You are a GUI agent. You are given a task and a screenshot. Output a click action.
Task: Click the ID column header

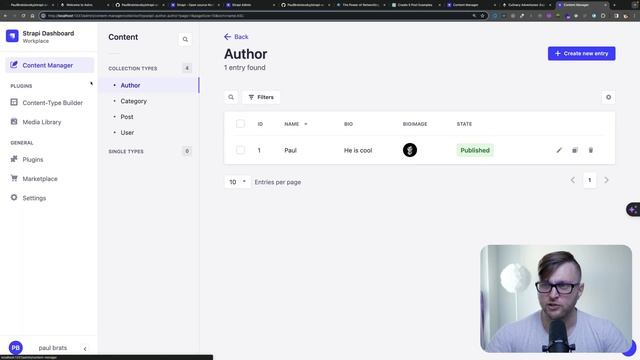click(x=260, y=124)
